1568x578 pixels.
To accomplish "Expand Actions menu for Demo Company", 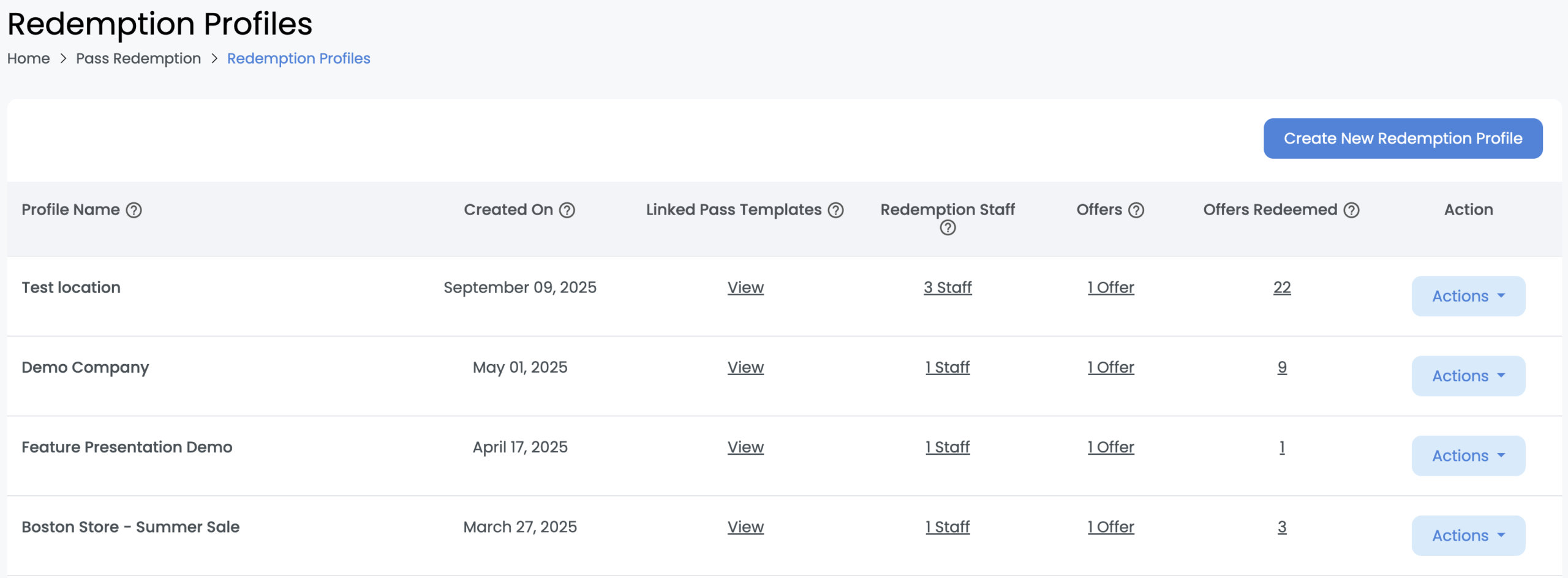I will (1468, 376).
